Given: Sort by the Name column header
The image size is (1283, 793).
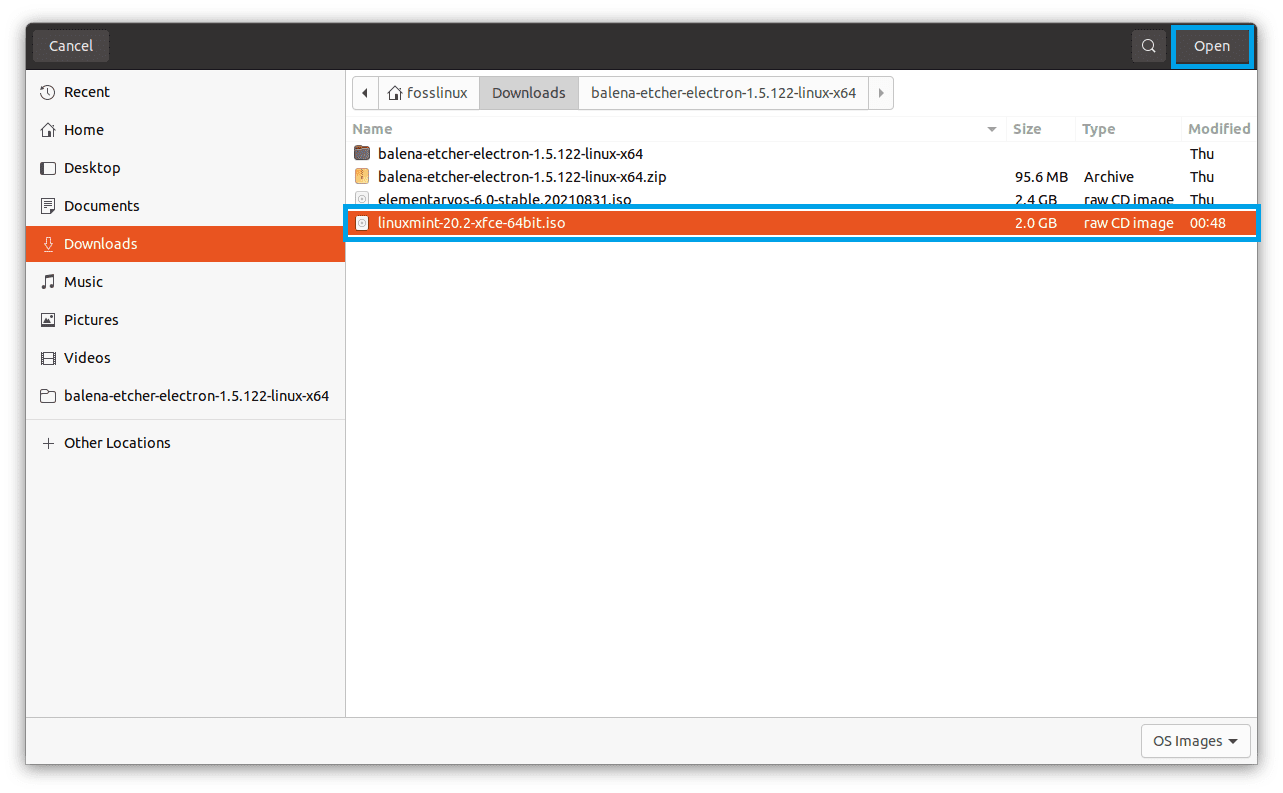Looking at the screenshot, I should 677,129.
